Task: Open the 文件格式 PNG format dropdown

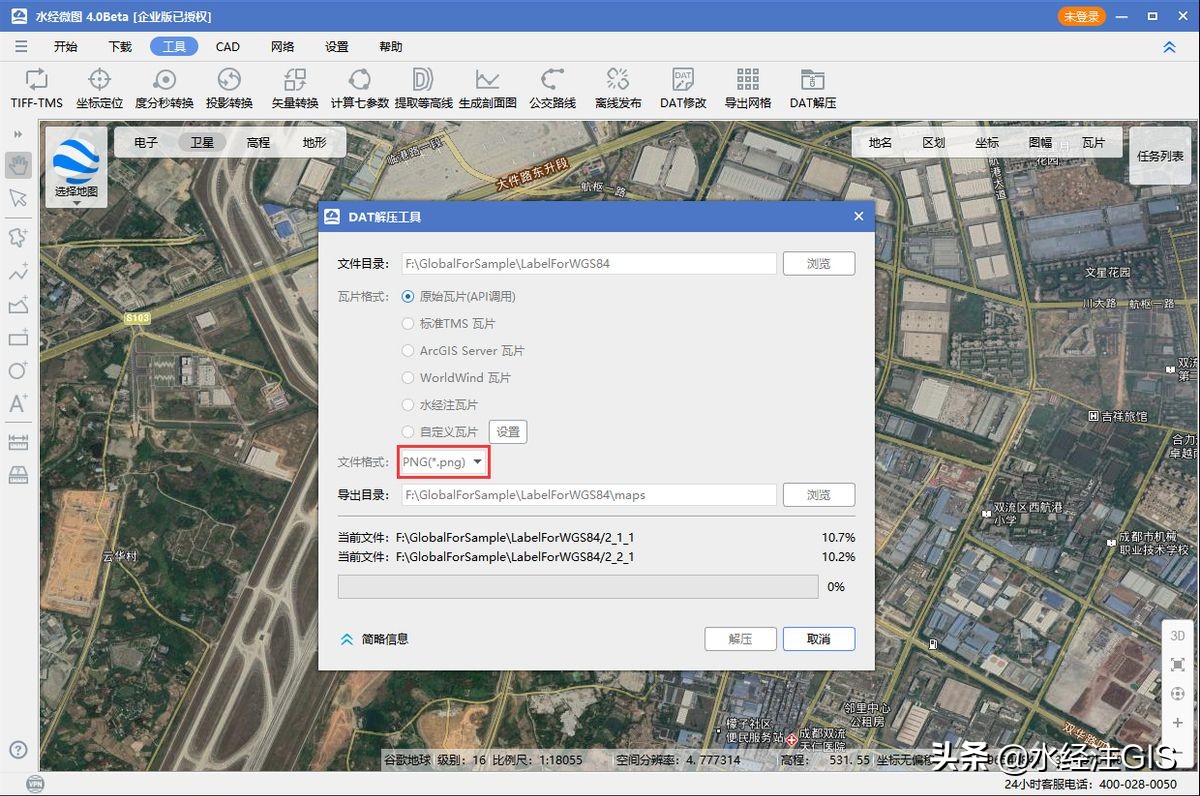Action: pyautogui.click(x=443, y=462)
